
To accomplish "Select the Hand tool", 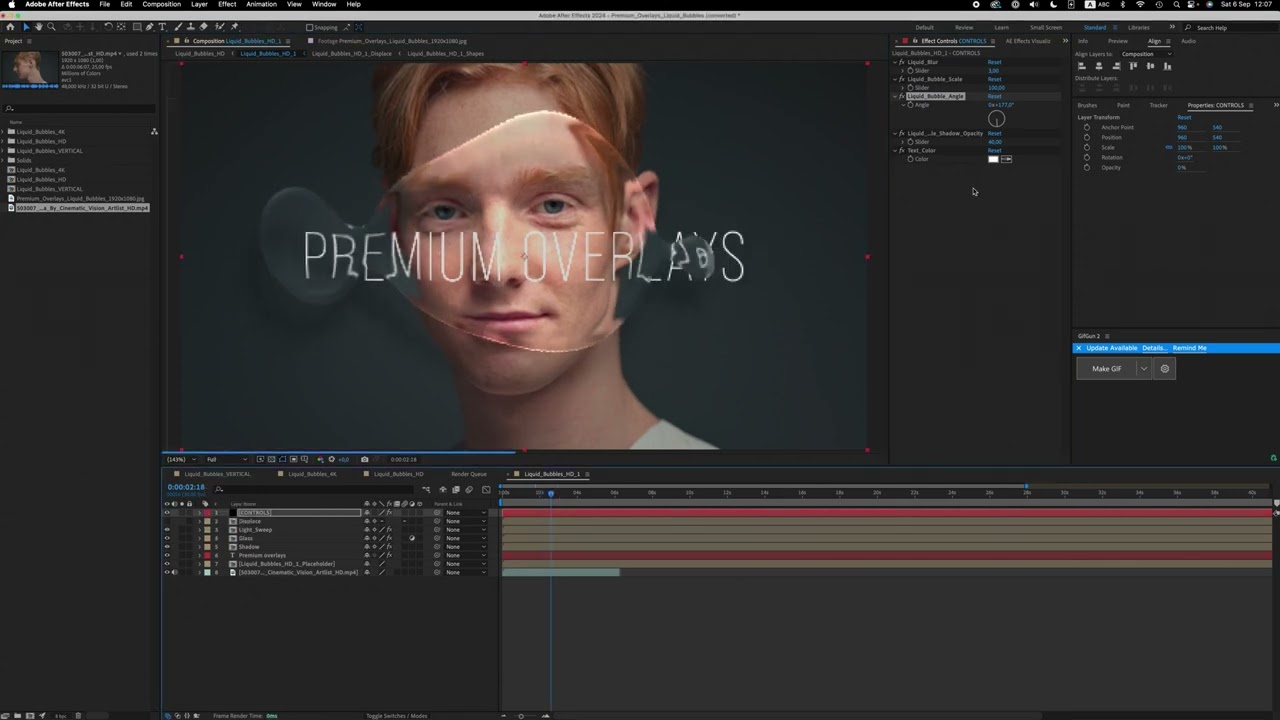I will [39, 27].
